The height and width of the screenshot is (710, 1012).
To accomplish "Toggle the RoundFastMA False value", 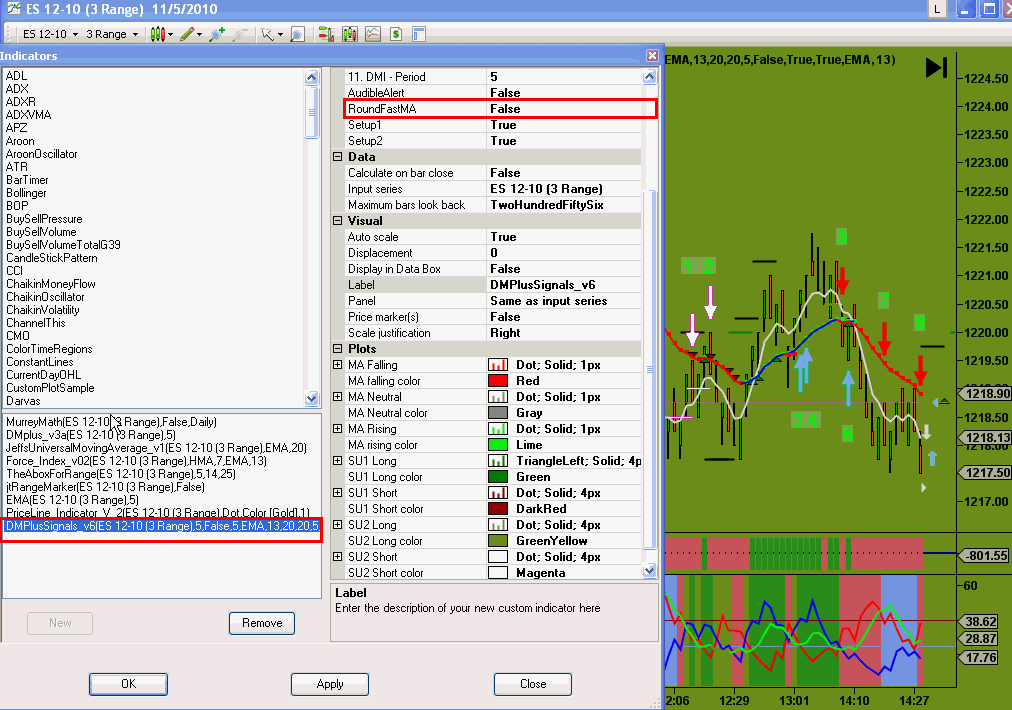I will point(564,109).
